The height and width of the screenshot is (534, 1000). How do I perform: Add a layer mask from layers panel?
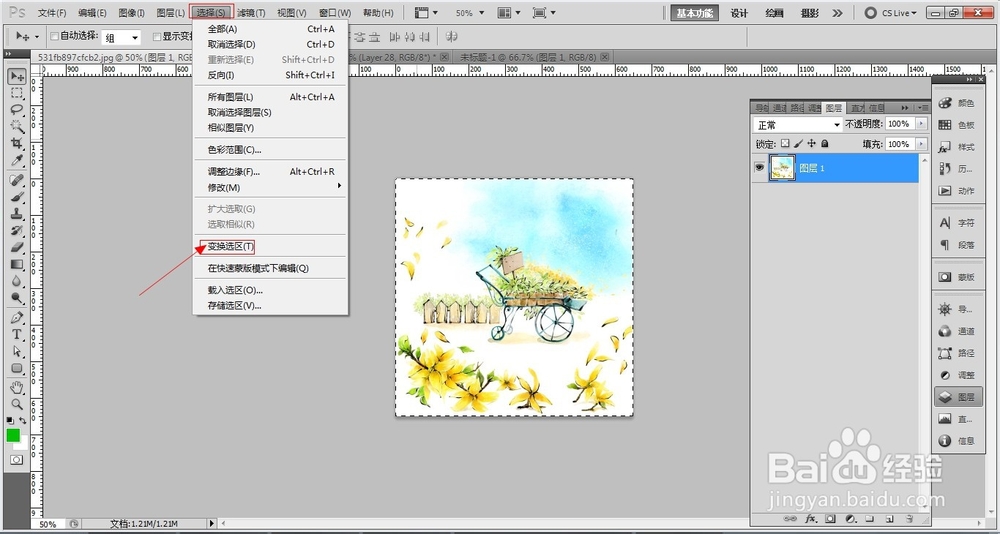pos(830,518)
